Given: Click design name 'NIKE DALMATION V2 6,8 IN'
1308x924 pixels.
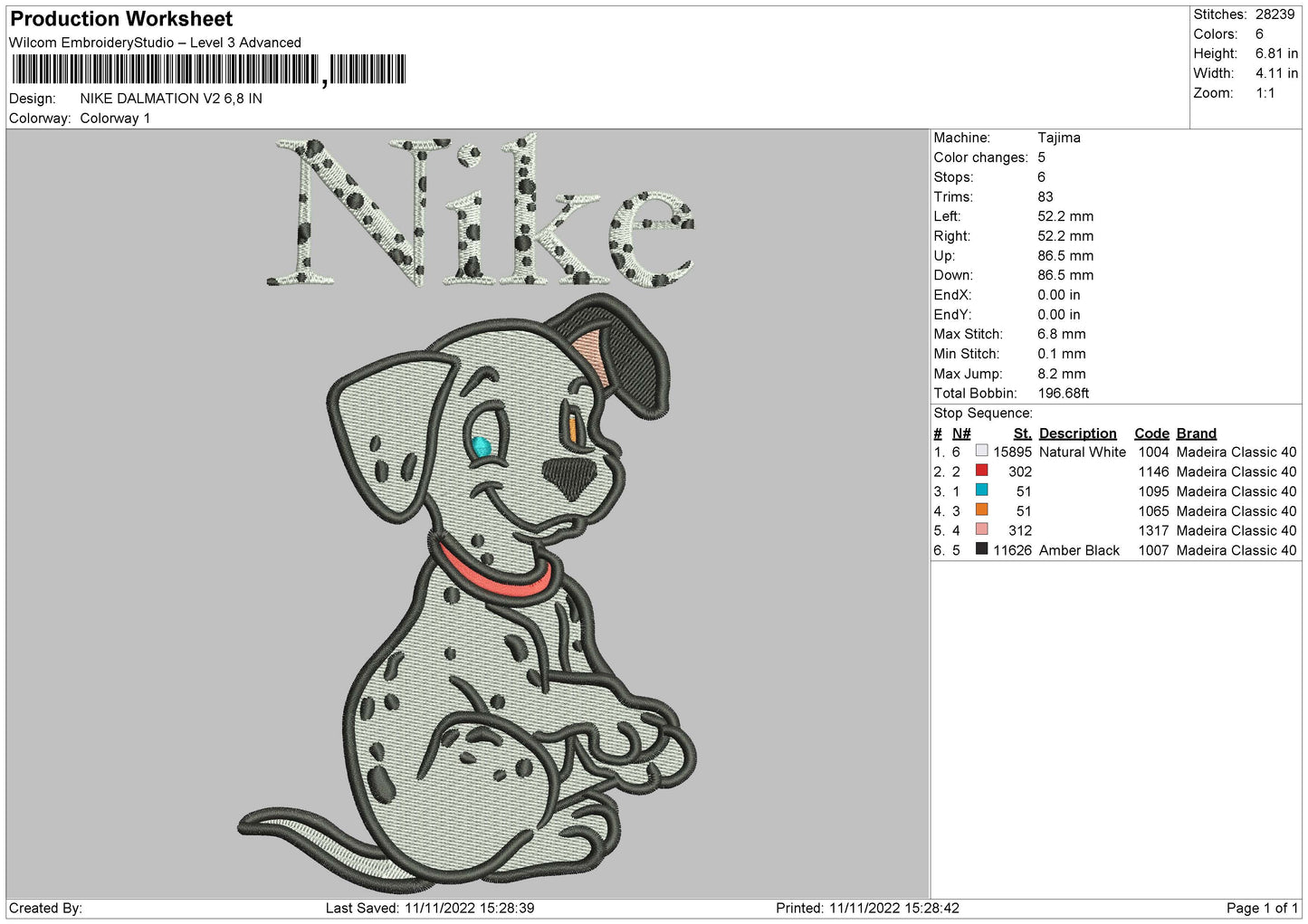Looking at the screenshot, I should click(x=171, y=99).
